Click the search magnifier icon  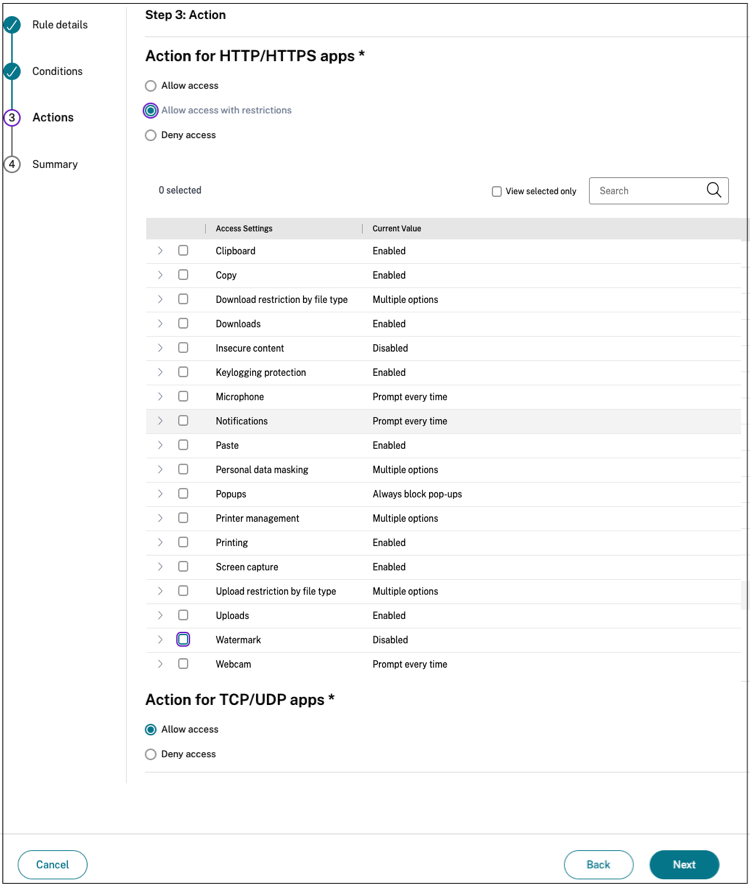[713, 190]
